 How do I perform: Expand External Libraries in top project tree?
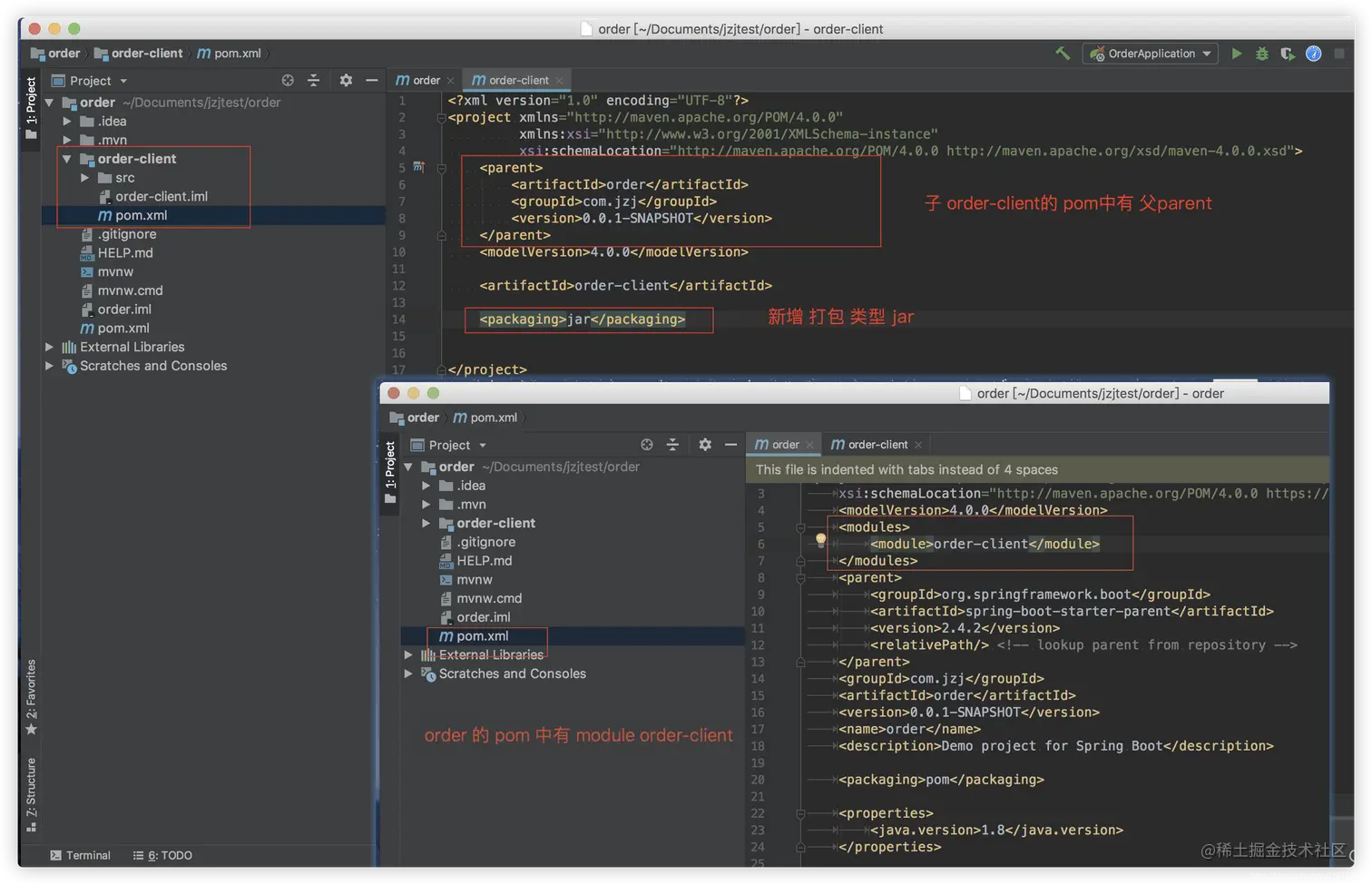click(50, 347)
